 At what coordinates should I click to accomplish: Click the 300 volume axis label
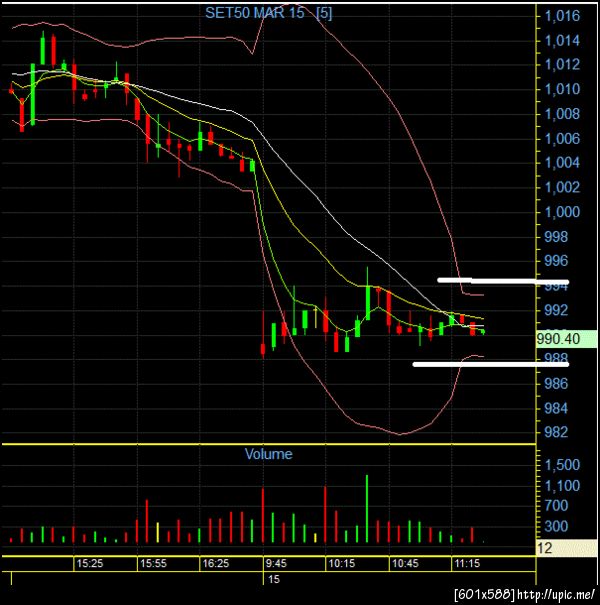pos(556,526)
